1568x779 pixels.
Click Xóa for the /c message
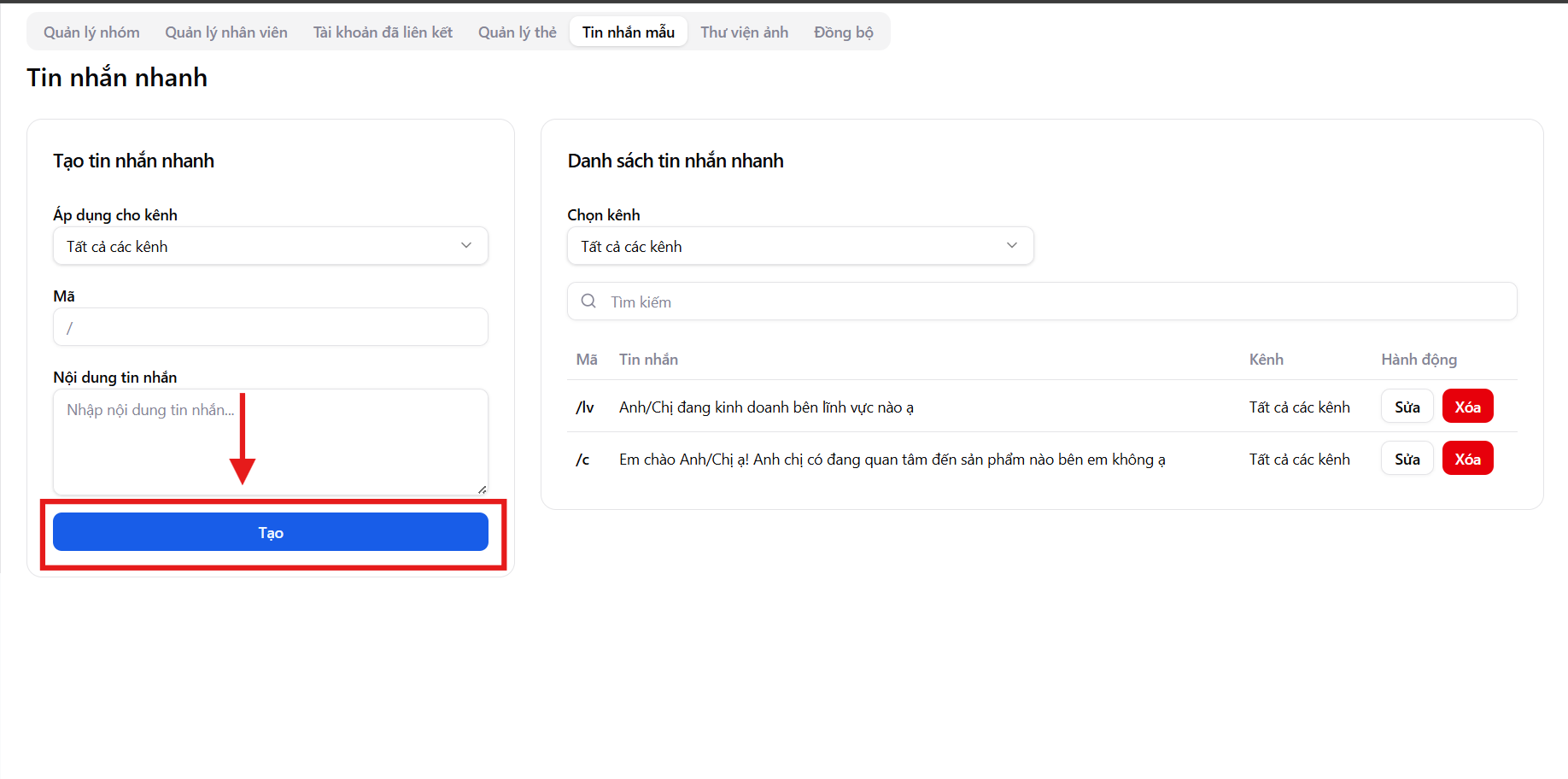point(1467,459)
